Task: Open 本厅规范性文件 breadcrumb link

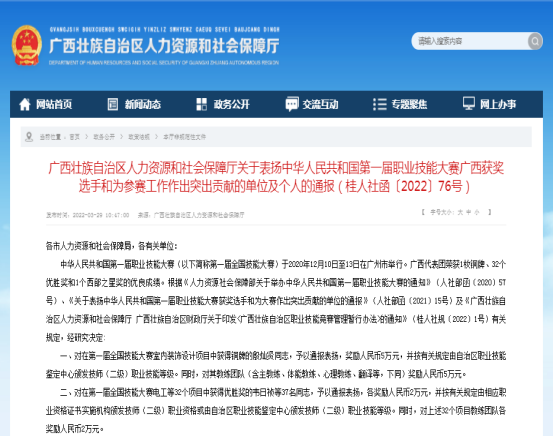Action: point(184,137)
